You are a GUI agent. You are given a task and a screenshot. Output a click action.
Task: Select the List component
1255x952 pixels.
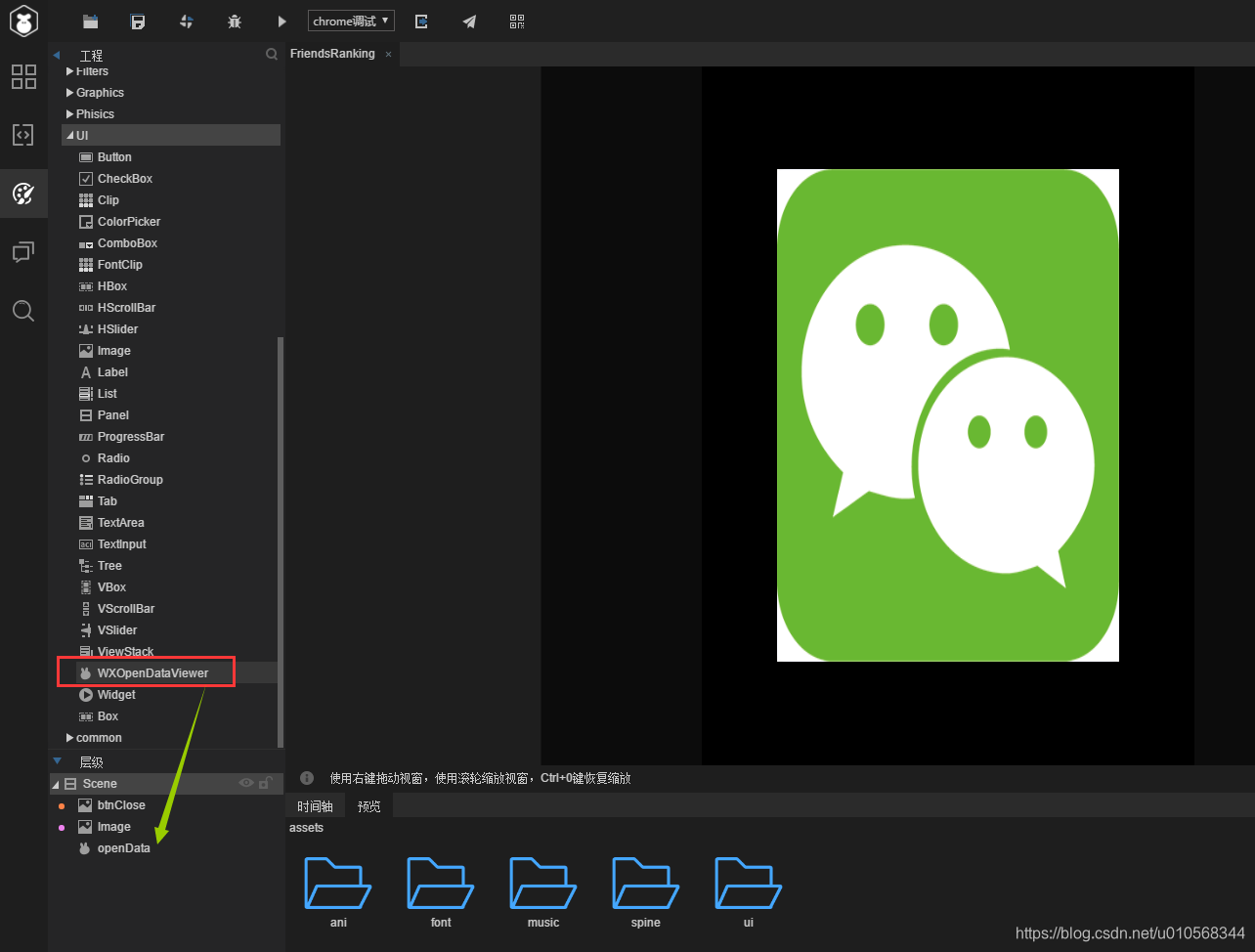click(x=108, y=394)
